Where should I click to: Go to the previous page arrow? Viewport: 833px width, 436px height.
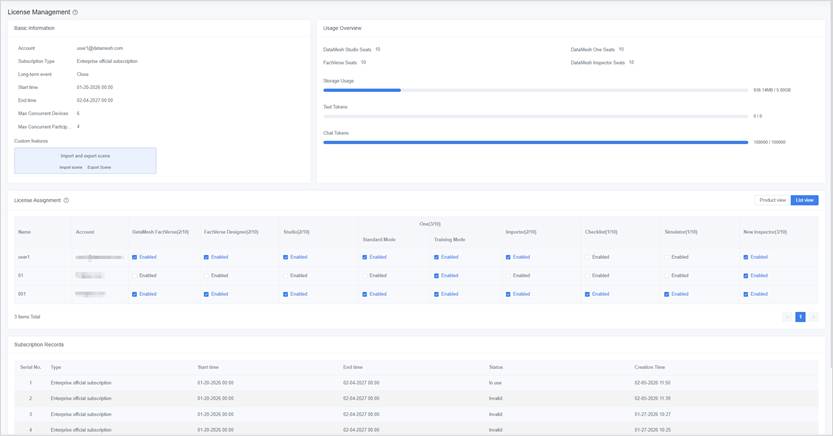tap(787, 317)
